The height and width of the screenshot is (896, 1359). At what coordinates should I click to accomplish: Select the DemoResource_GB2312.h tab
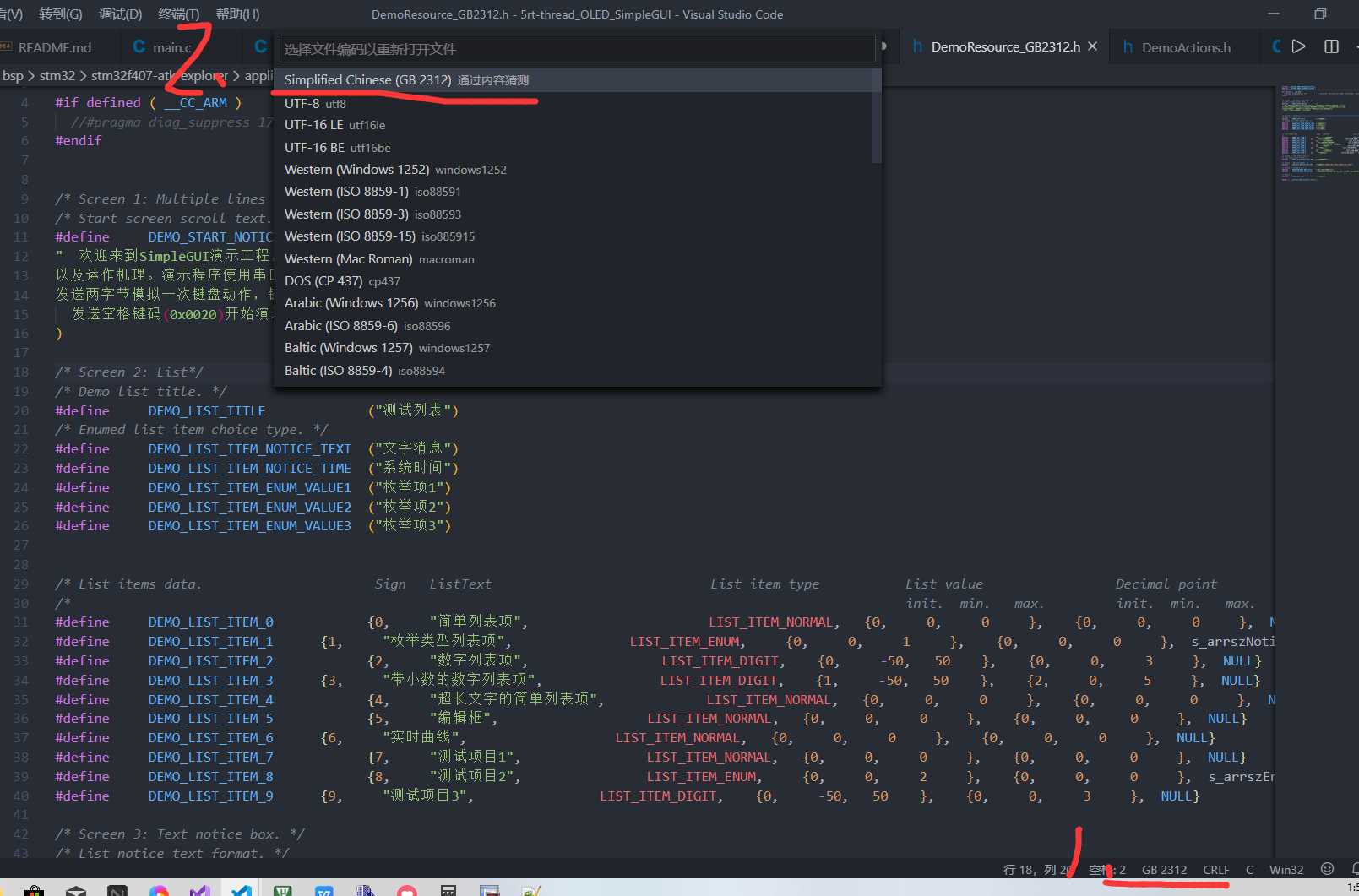coord(1005,47)
